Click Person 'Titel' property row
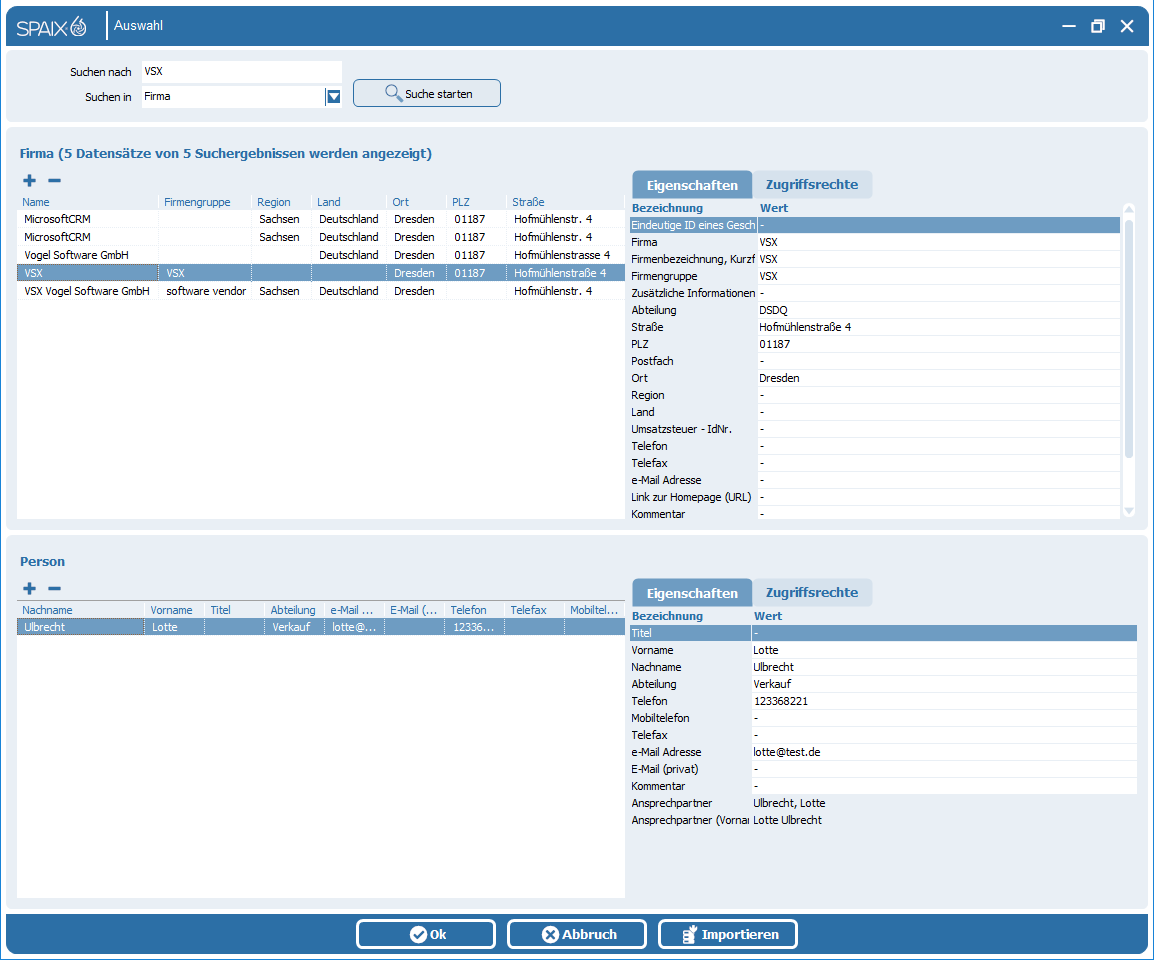This screenshot has height=960, width=1154. point(883,633)
